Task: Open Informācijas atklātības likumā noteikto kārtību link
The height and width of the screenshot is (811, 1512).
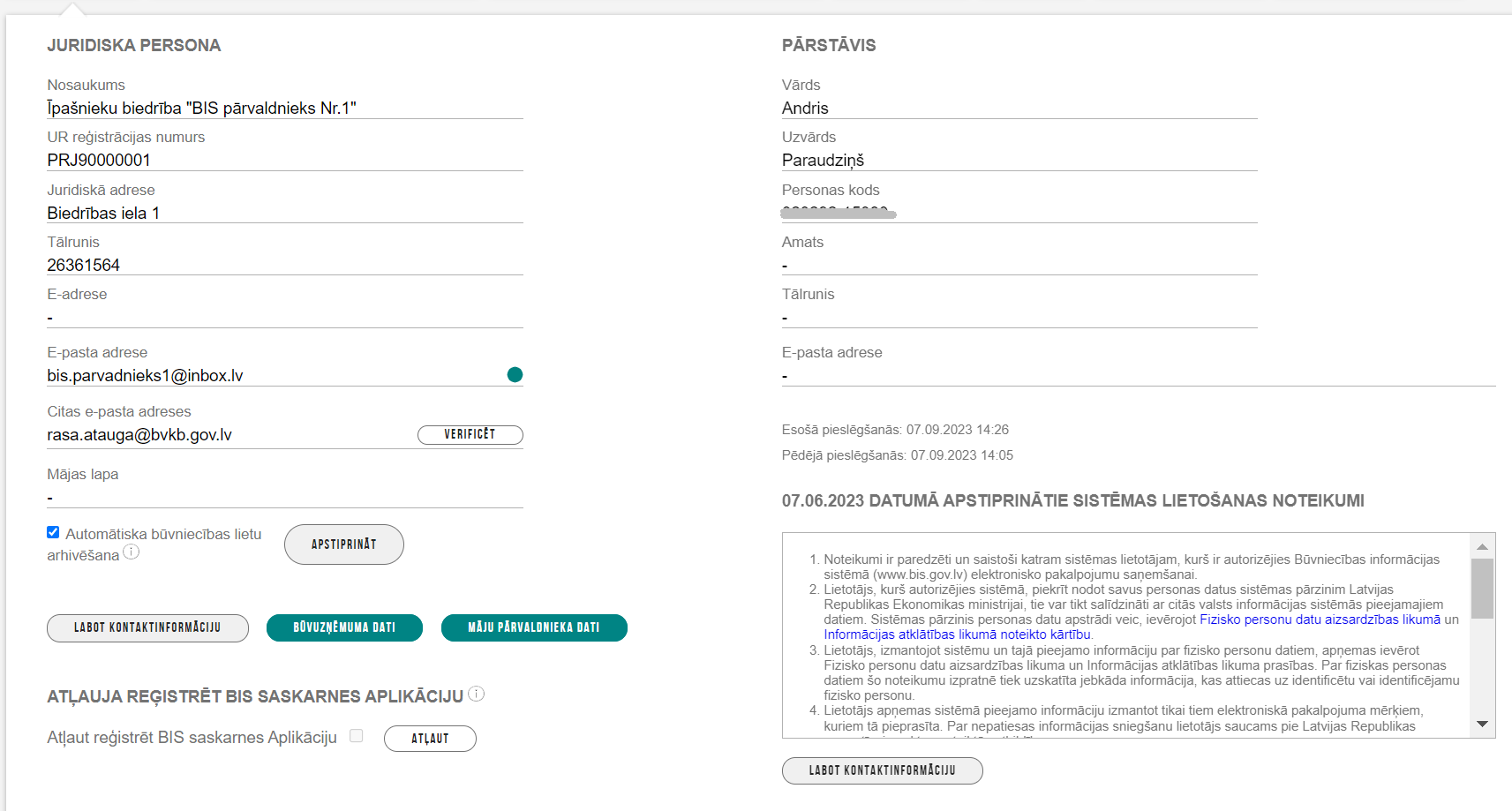Action: [957, 635]
